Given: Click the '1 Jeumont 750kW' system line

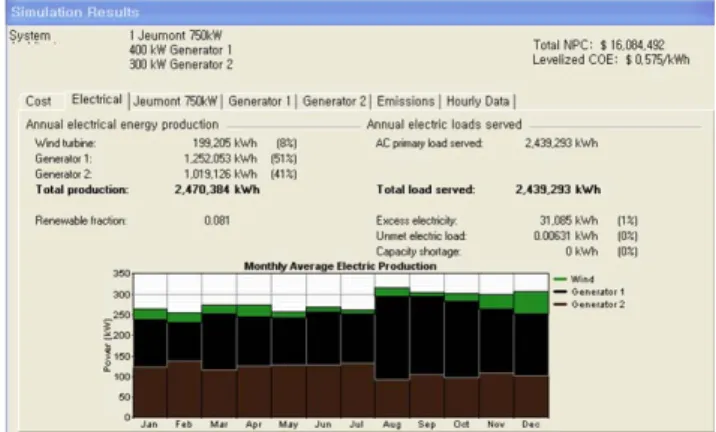Looking at the screenshot, I should pos(176,35).
